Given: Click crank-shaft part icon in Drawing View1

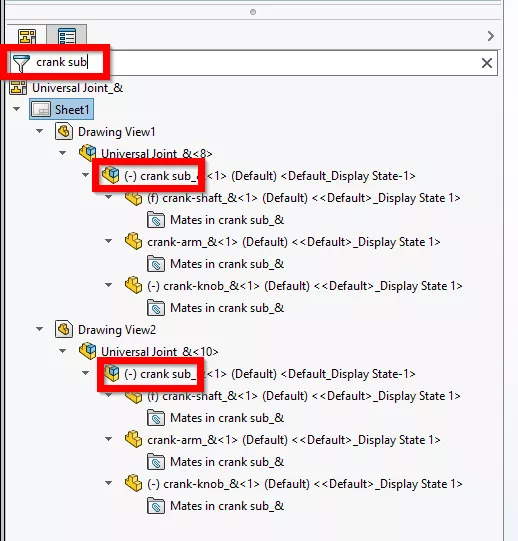Looking at the screenshot, I should (134, 198).
